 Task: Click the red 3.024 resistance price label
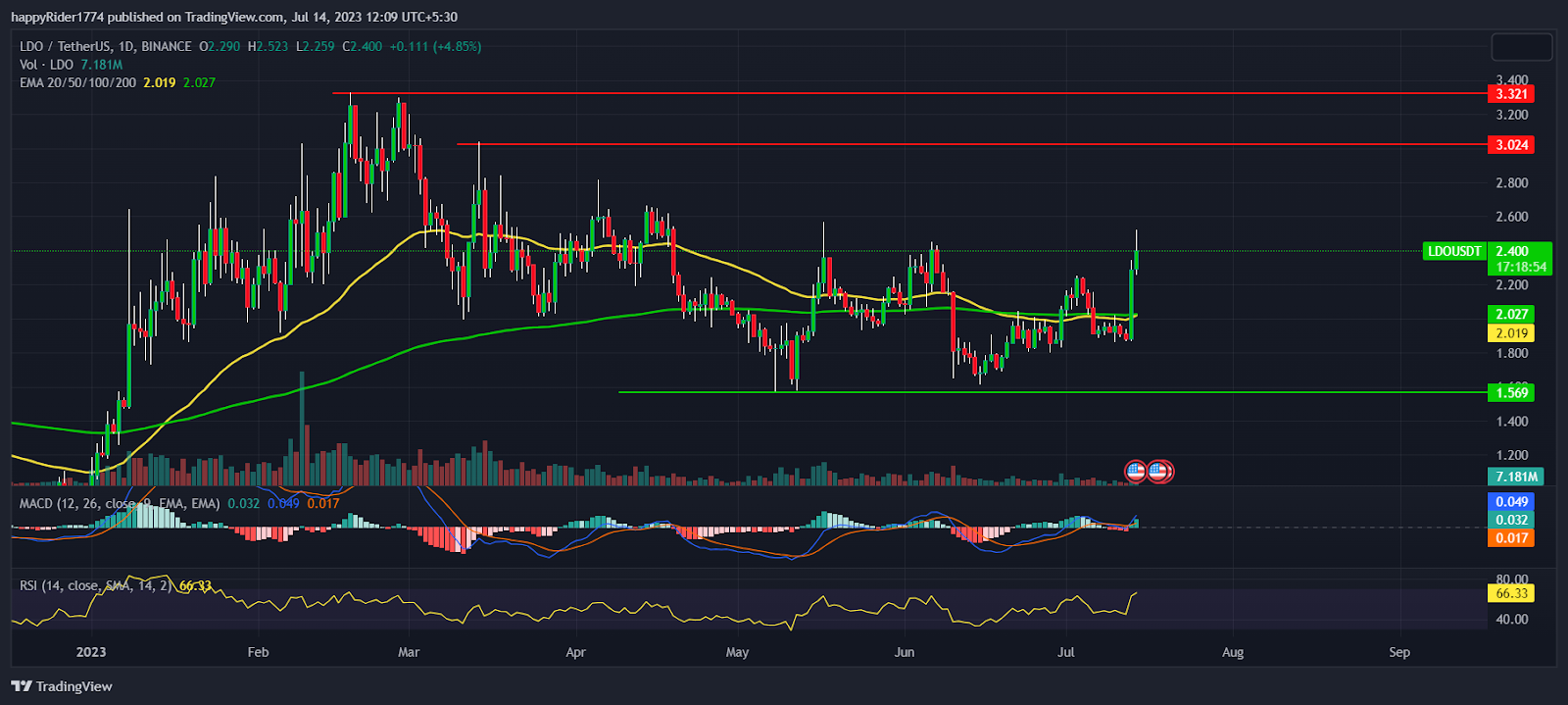[1511, 145]
